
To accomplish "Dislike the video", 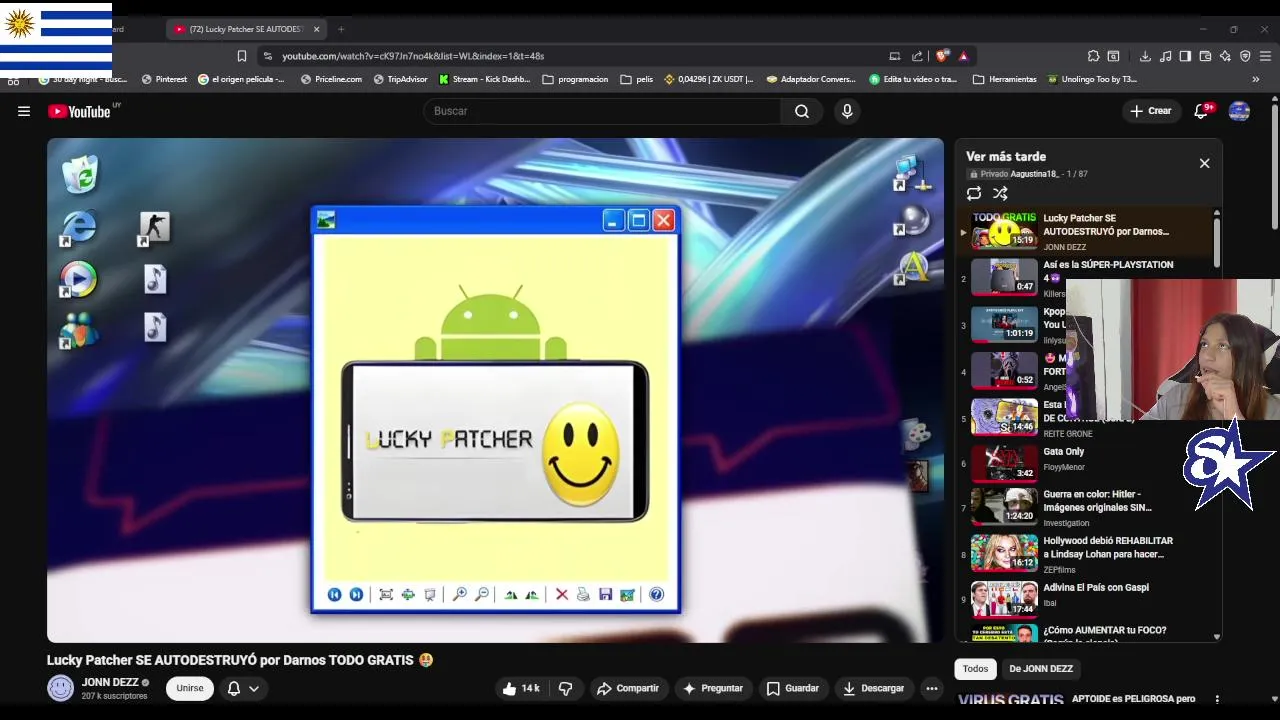I will (566, 688).
